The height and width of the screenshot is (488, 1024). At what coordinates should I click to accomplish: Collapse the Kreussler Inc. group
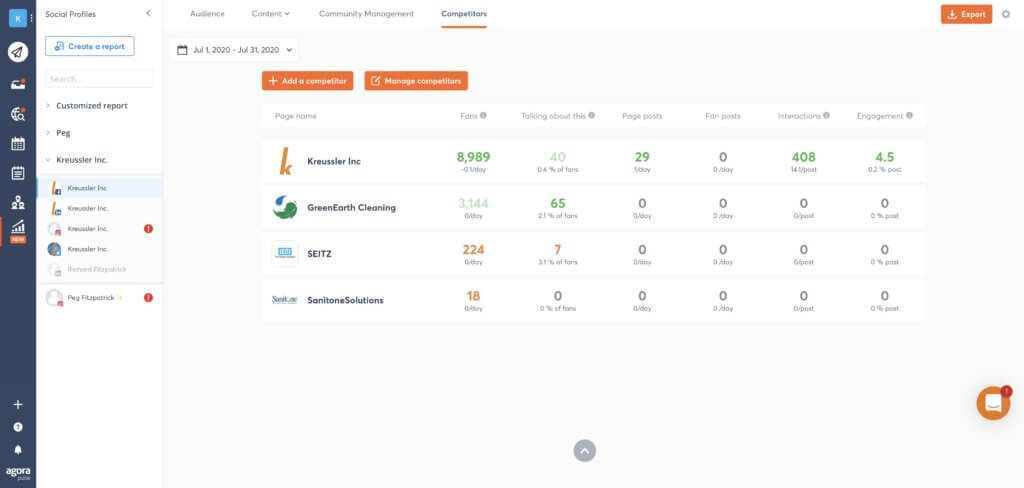point(48,160)
